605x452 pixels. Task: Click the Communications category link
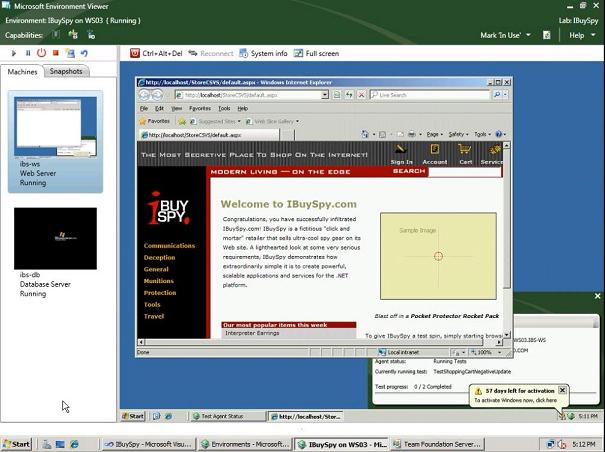tap(169, 245)
